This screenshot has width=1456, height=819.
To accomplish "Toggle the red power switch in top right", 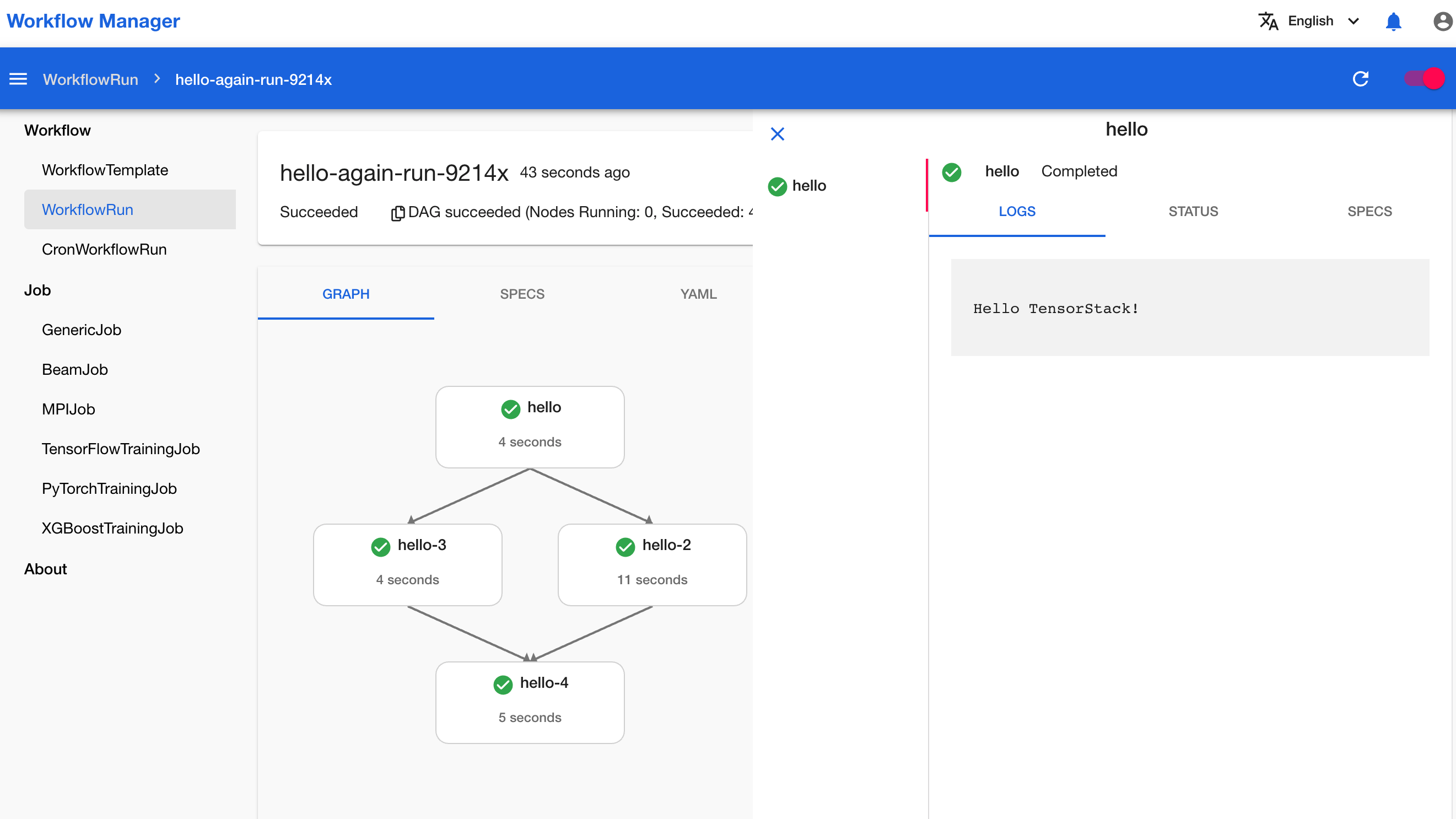I will click(x=1425, y=78).
